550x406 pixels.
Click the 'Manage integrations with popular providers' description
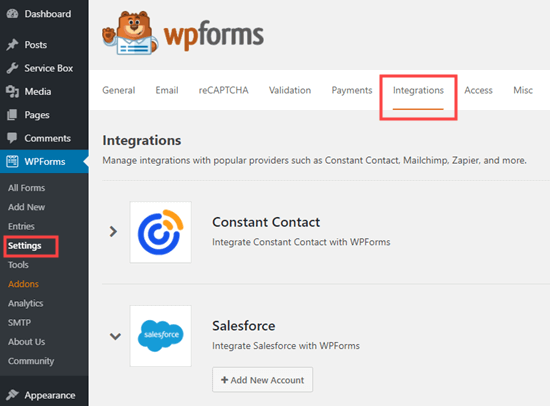pyautogui.click(x=314, y=160)
